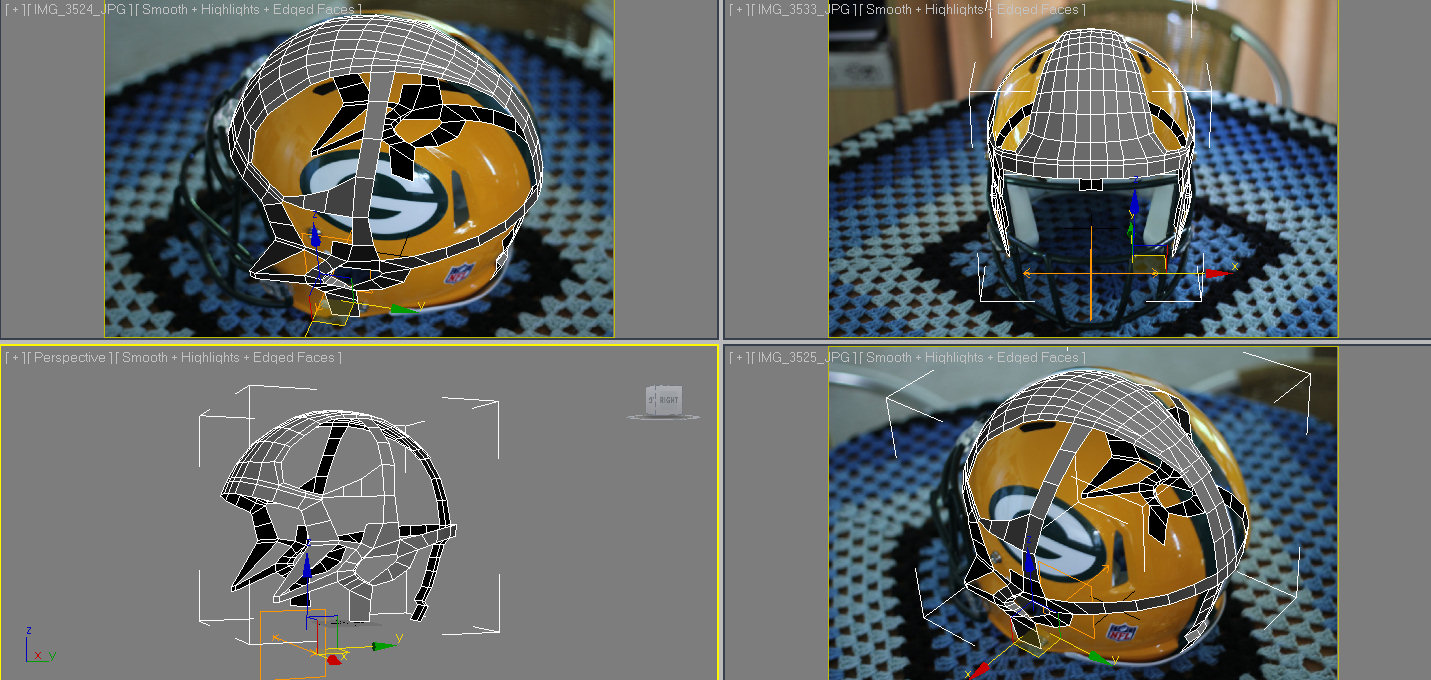The image size is (1431, 680).
Task: Click the NFL shield decal in IMG_3525_JPG photo
Action: click(1121, 633)
